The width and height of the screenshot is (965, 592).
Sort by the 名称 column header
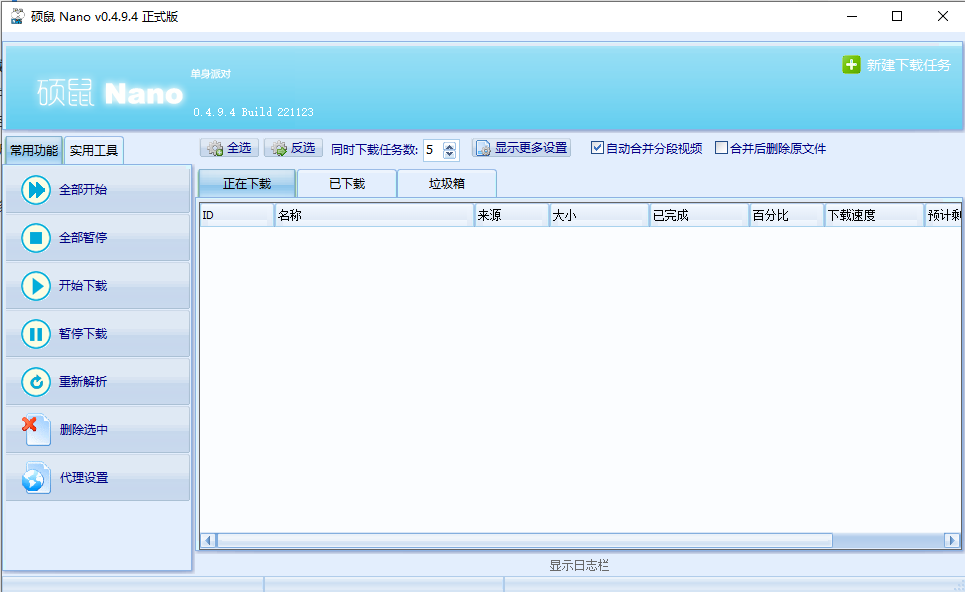point(374,215)
